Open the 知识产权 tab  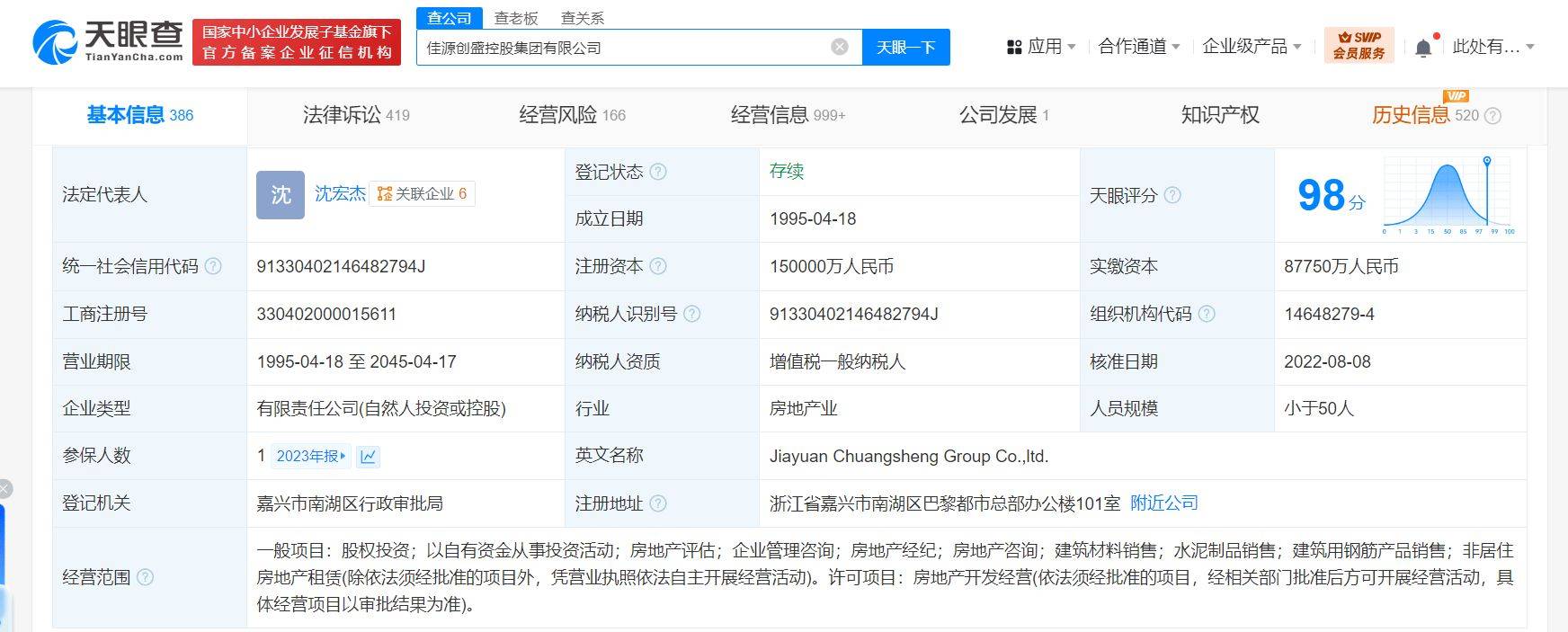1220,115
